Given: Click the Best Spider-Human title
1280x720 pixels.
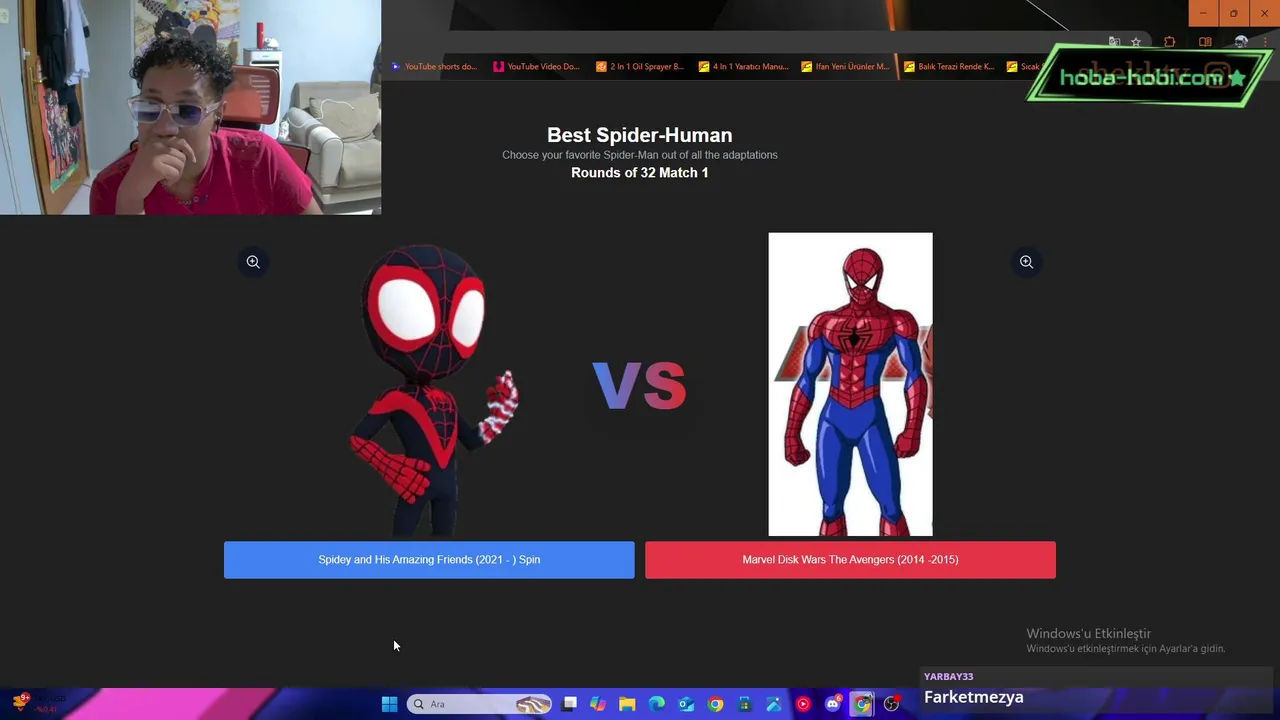Looking at the screenshot, I should [x=640, y=135].
